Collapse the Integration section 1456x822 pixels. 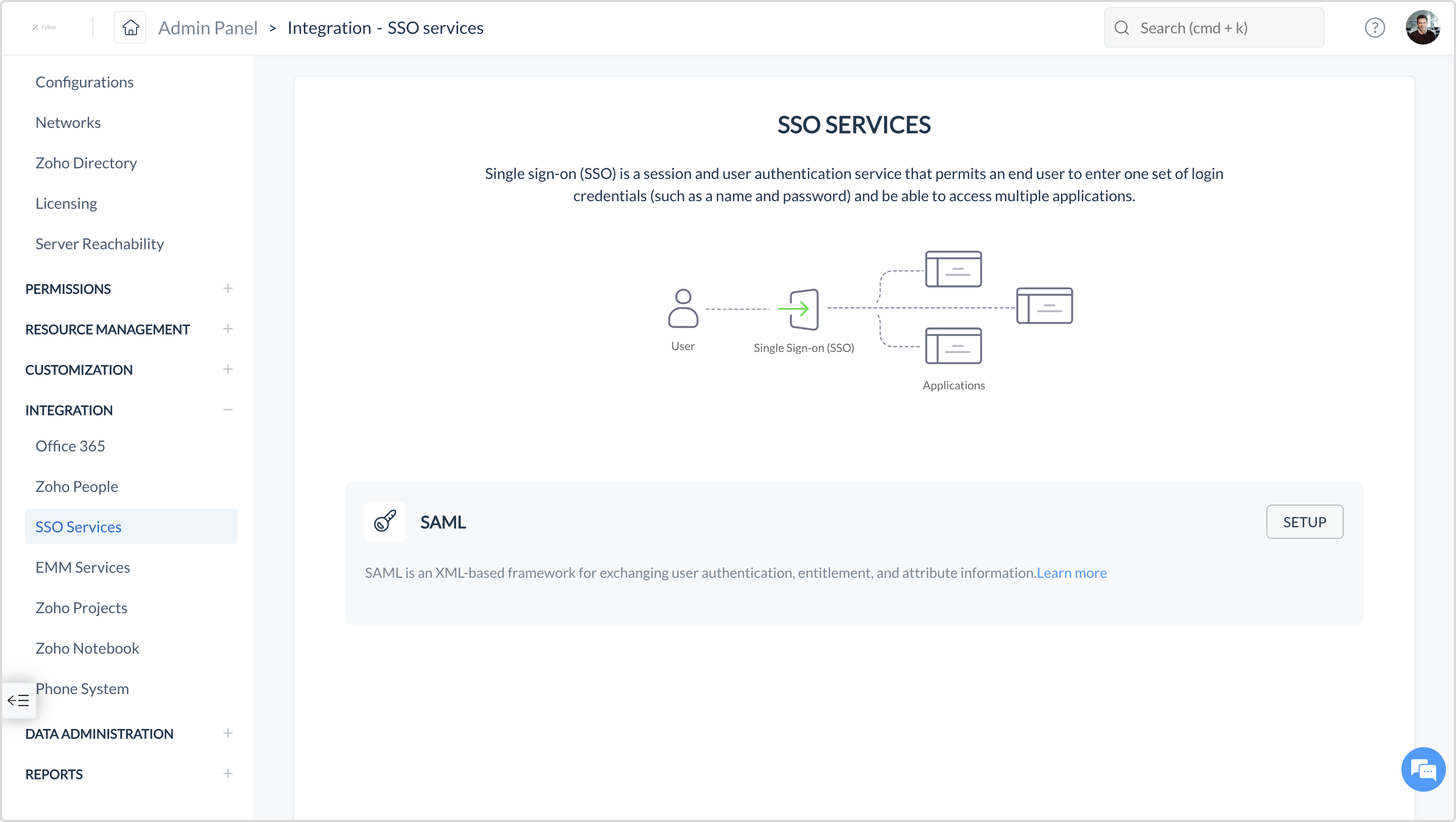228,410
